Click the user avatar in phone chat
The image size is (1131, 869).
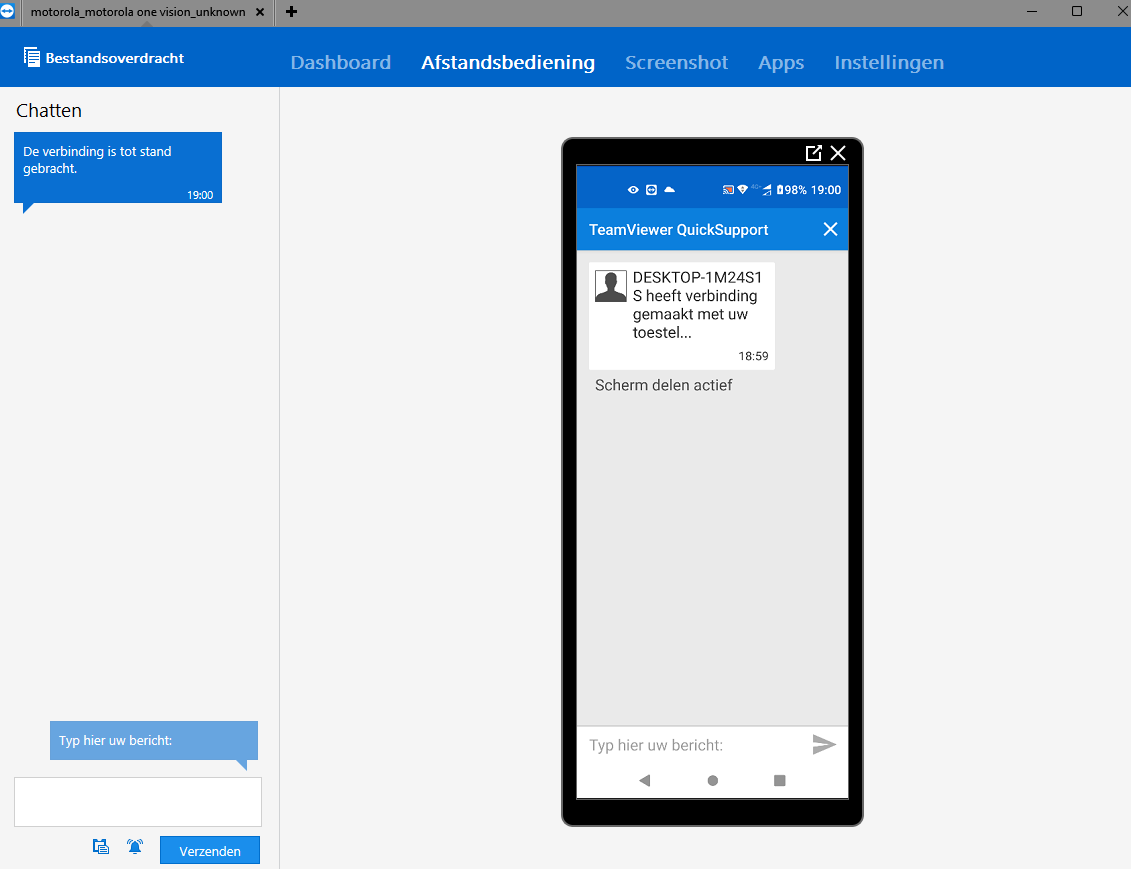610,286
